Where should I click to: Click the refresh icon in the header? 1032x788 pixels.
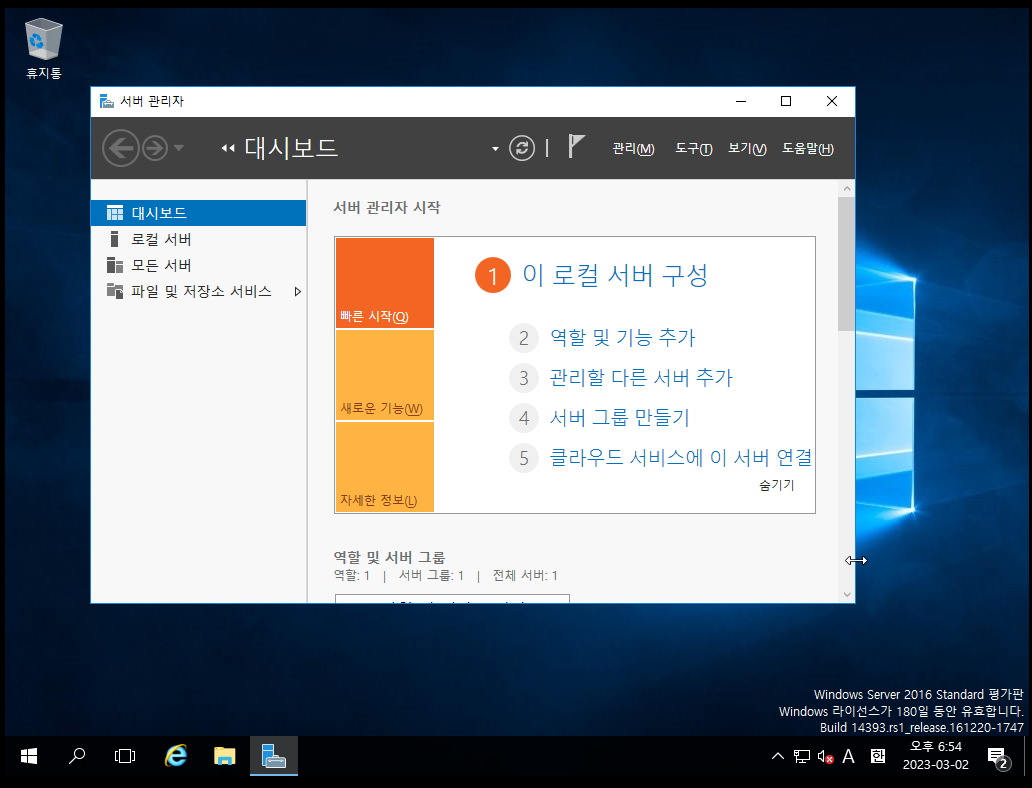tap(522, 148)
